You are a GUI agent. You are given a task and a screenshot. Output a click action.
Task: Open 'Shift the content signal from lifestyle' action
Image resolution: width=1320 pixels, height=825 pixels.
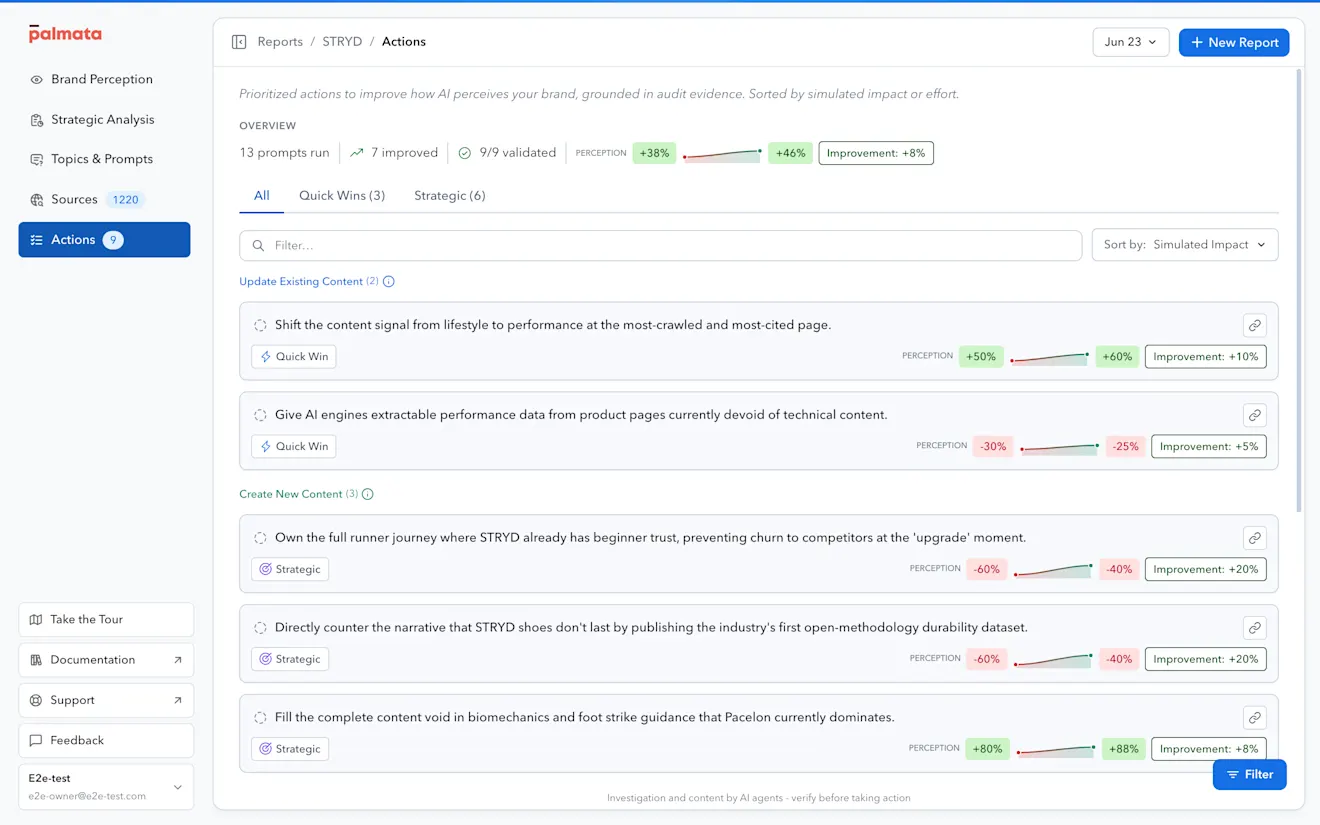[553, 325]
